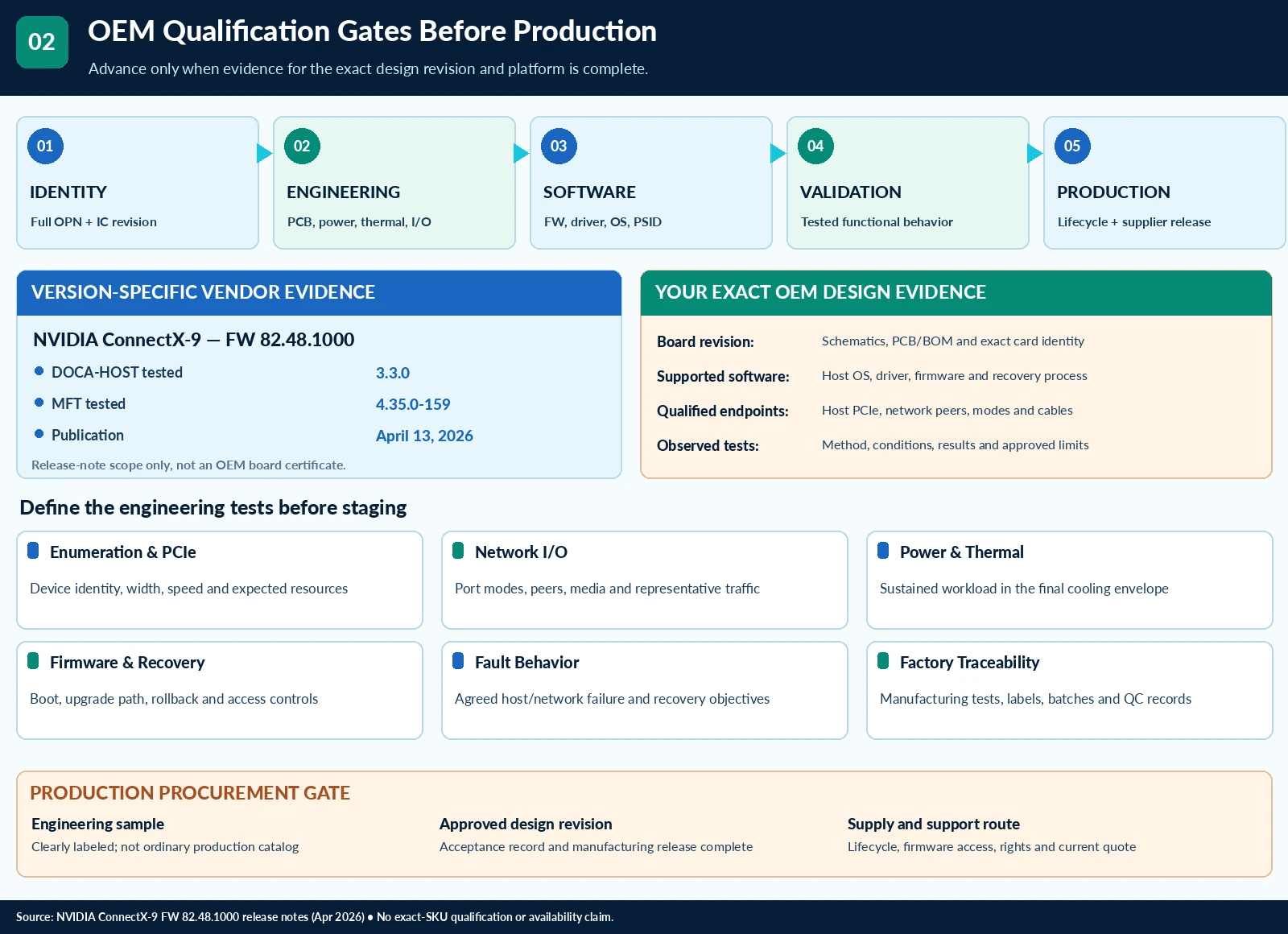Click the 03 circle in the Software step

coord(559,146)
